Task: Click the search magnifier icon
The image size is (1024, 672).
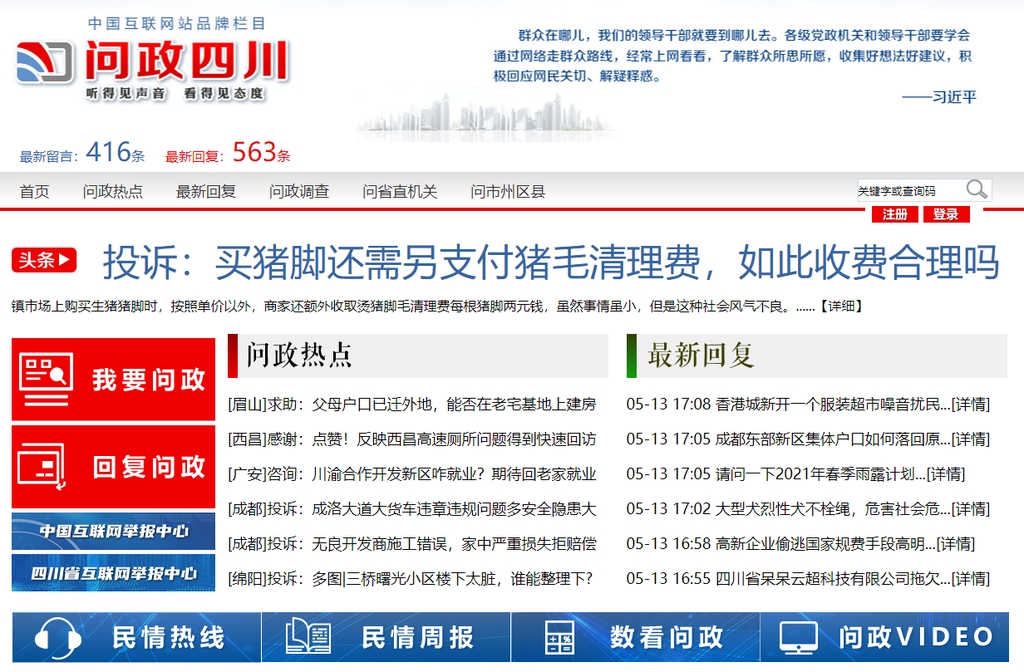Action: [x=977, y=189]
